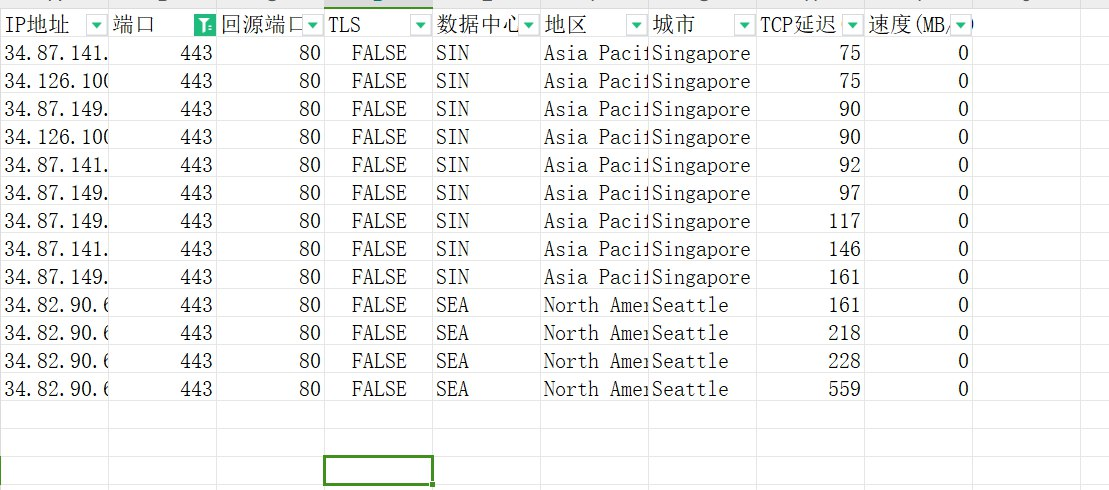Select the 数据中心 header cell text

(475, 25)
